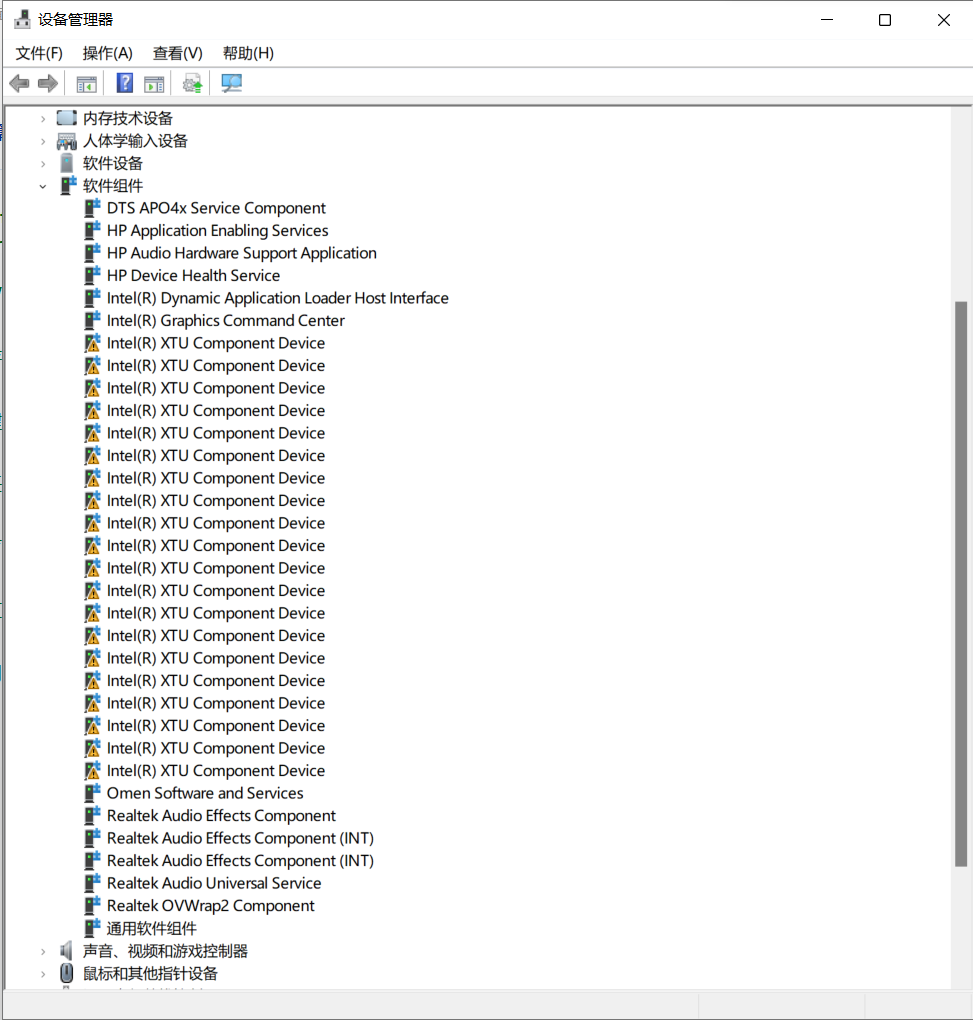Open the 操作 menu
Screen dimensions: 973x1020
pos(107,53)
